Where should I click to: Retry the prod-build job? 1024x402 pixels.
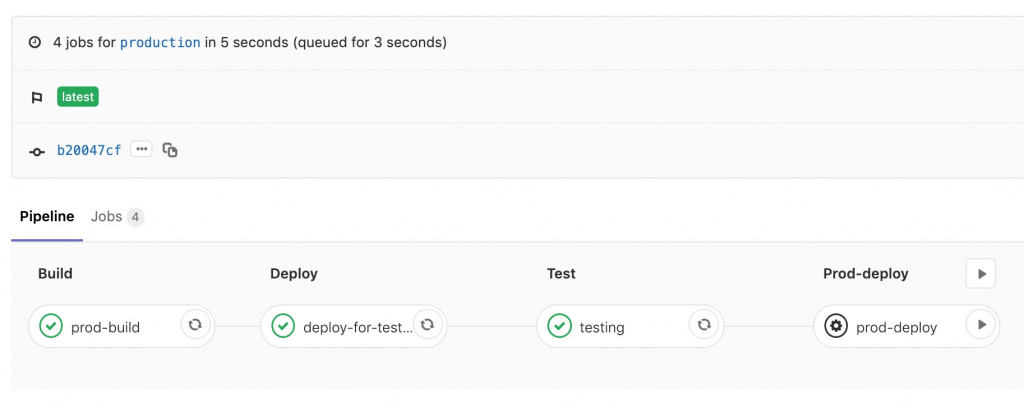pyautogui.click(x=196, y=325)
